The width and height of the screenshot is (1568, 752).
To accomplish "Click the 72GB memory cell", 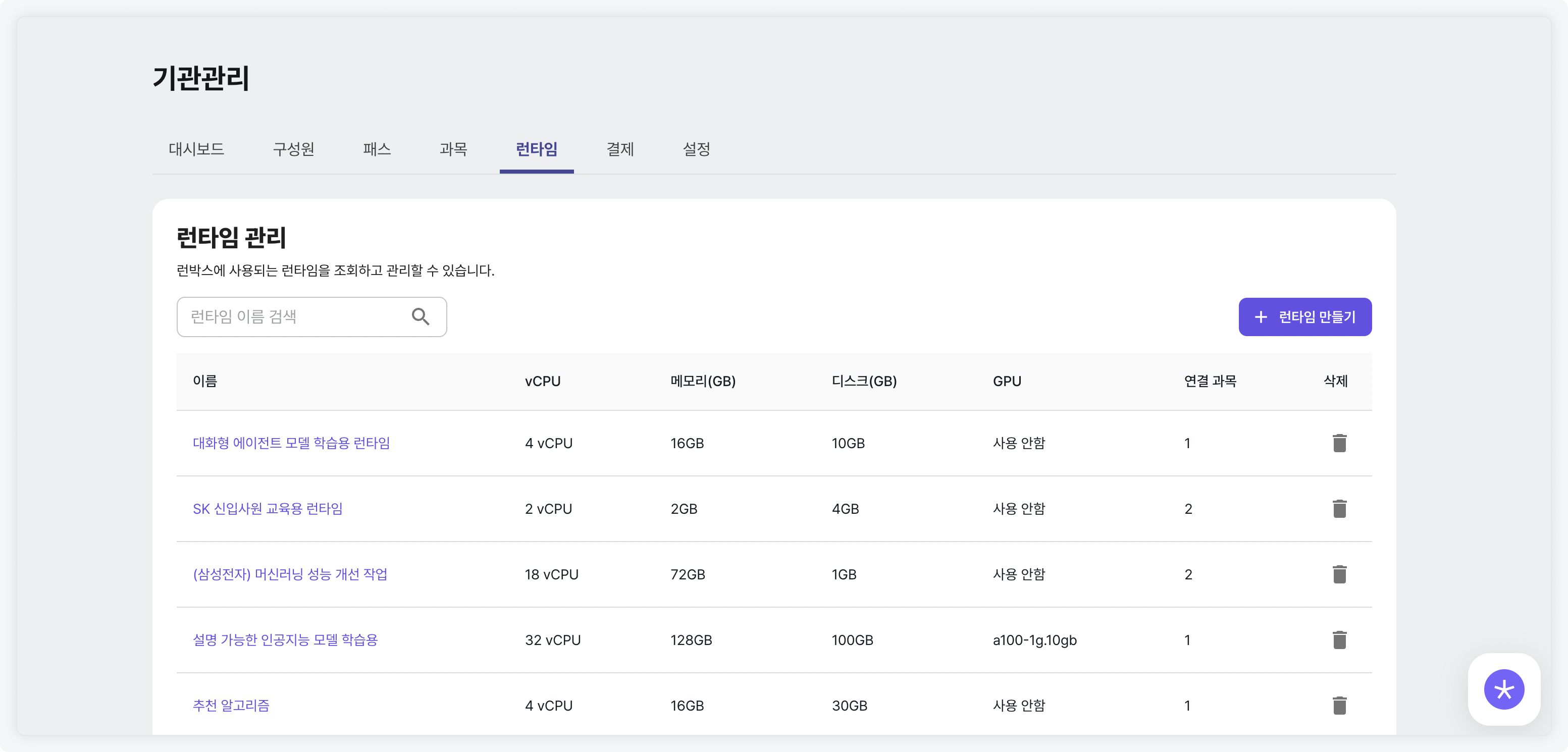I will point(688,574).
